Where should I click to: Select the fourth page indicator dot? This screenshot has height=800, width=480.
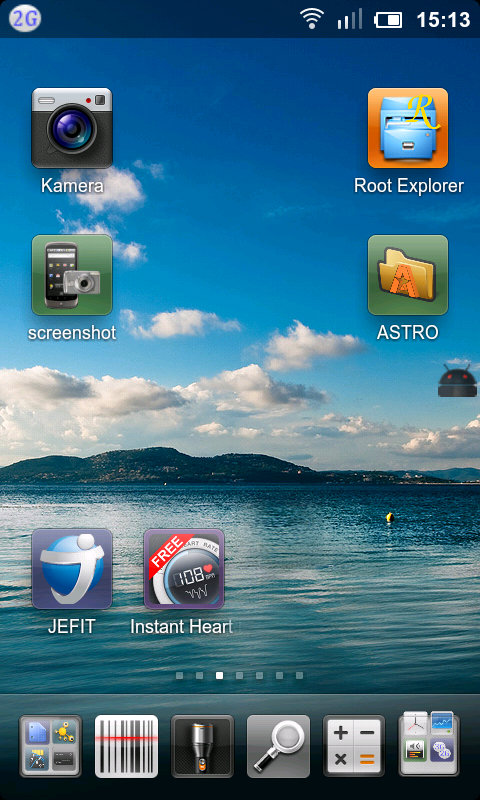[239, 676]
